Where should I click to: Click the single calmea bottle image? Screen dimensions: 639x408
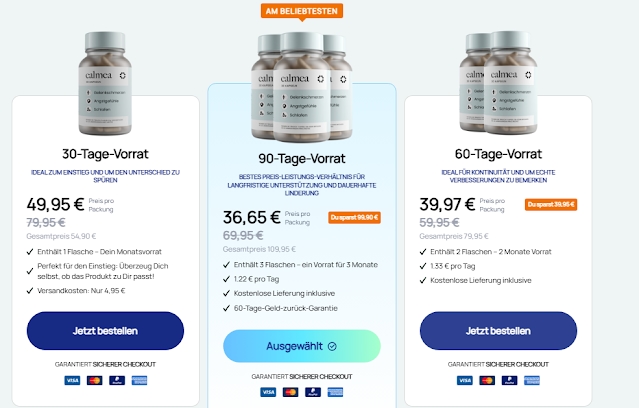coord(105,84)
